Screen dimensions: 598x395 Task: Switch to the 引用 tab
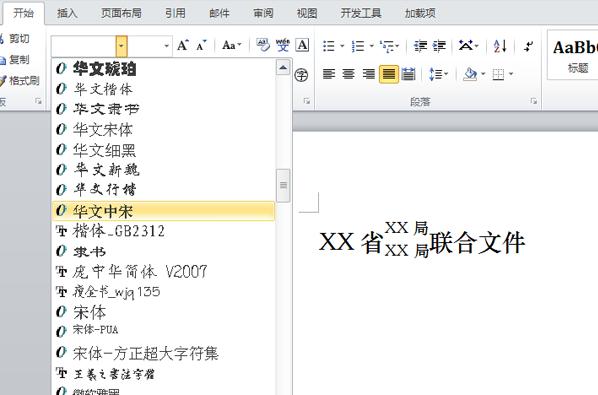click(175, 13)
